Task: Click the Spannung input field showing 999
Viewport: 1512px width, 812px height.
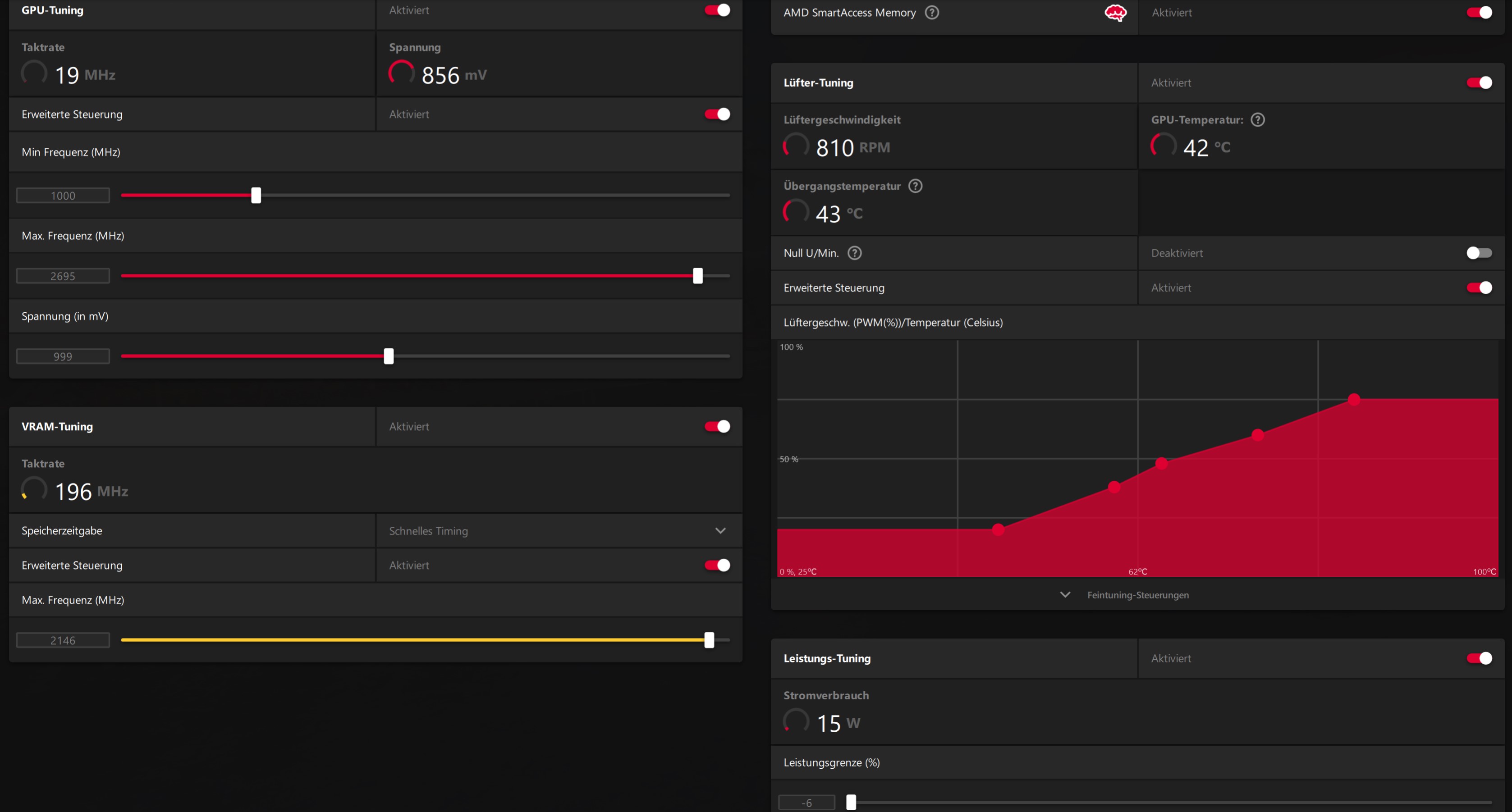Action: pyautogui.click(x=63, y=356)
